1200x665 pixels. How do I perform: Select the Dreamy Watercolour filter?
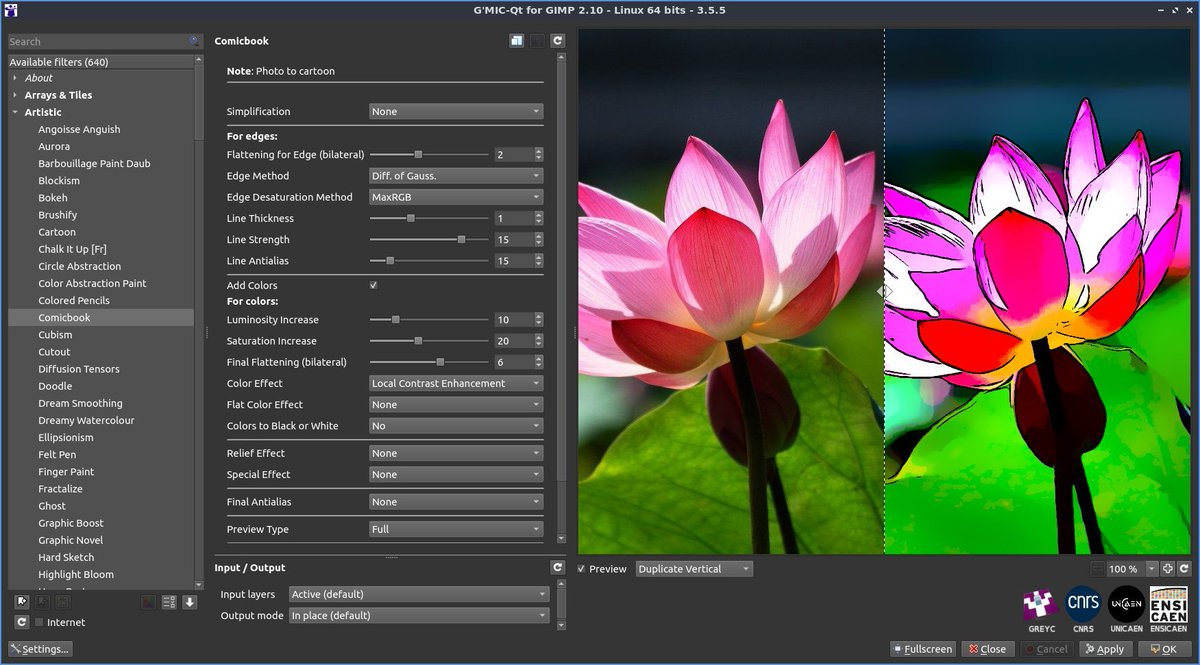pyautogui.click(x=86, y=420)
